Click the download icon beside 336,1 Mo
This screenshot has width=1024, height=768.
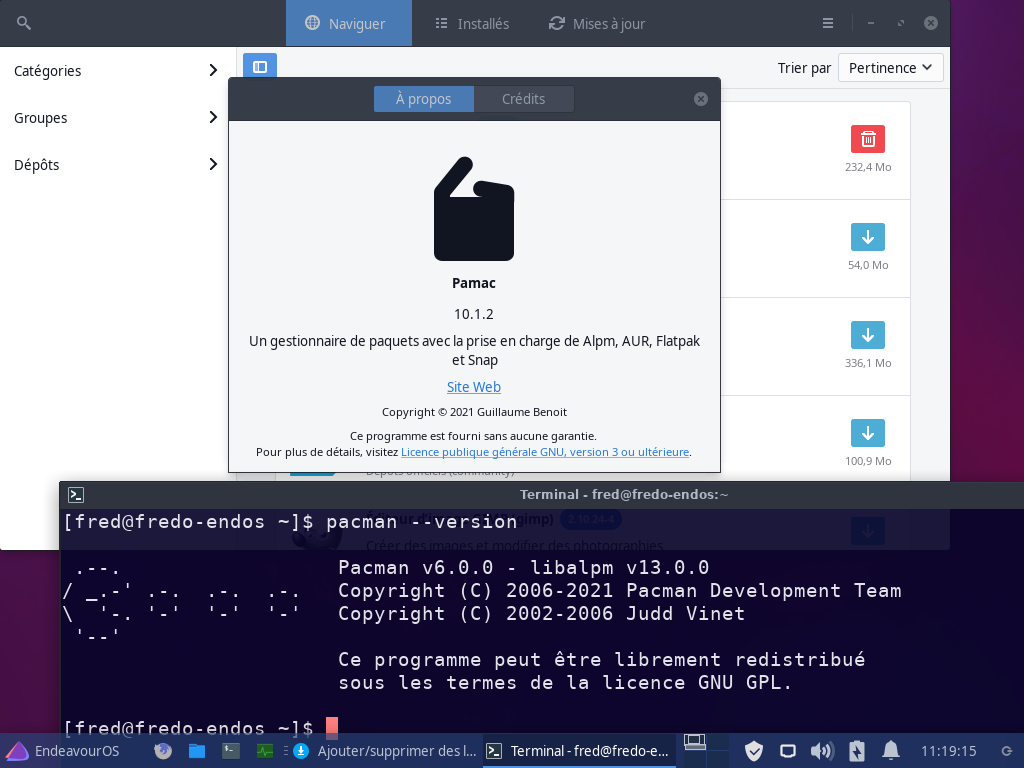point(867,335)
